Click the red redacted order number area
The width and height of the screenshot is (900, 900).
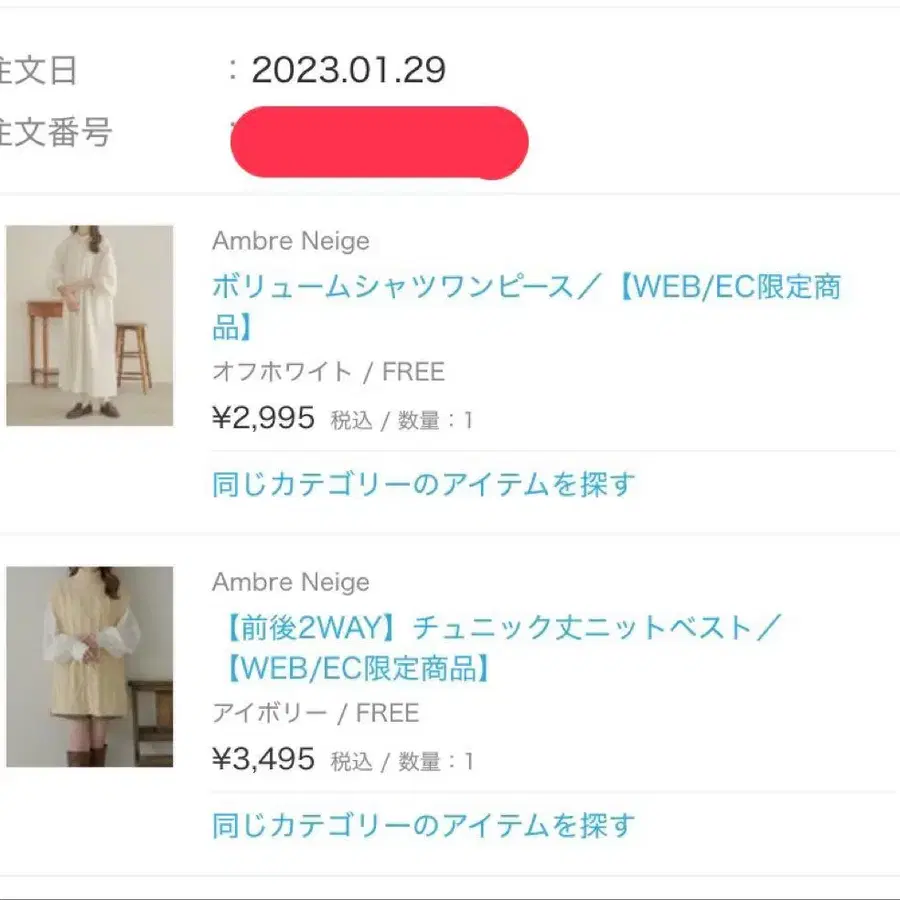click(x=378, y=142)
